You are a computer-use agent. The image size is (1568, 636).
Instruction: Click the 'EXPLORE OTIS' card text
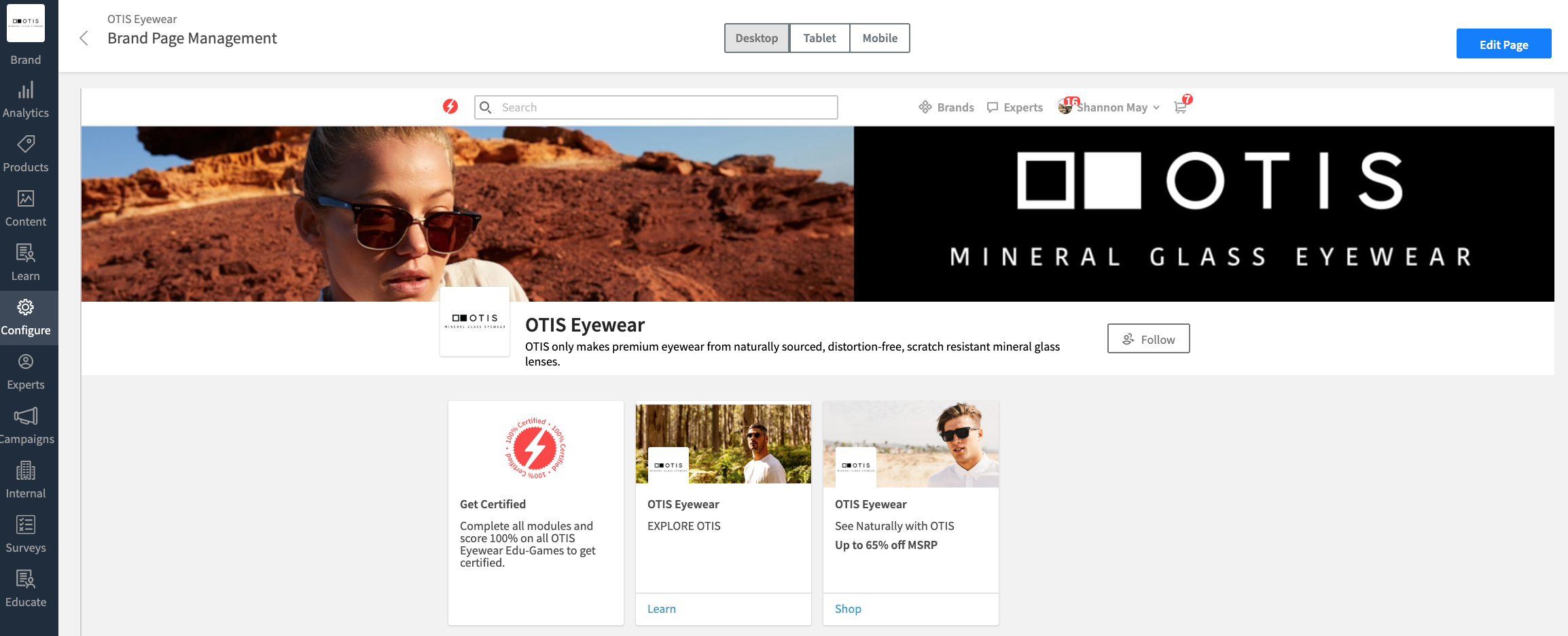pos(684,526)
